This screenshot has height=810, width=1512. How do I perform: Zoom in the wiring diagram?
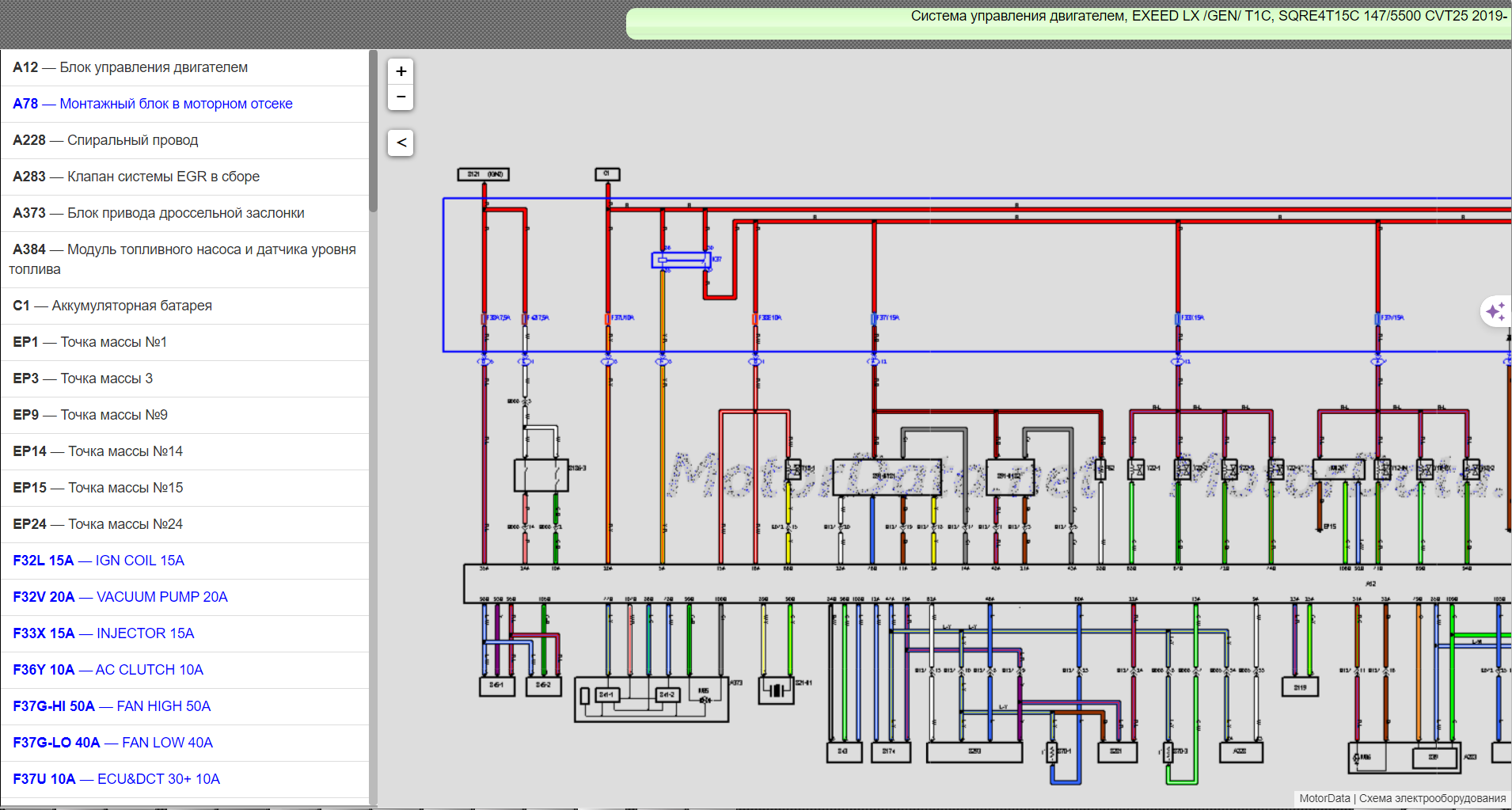coord(401,71)
